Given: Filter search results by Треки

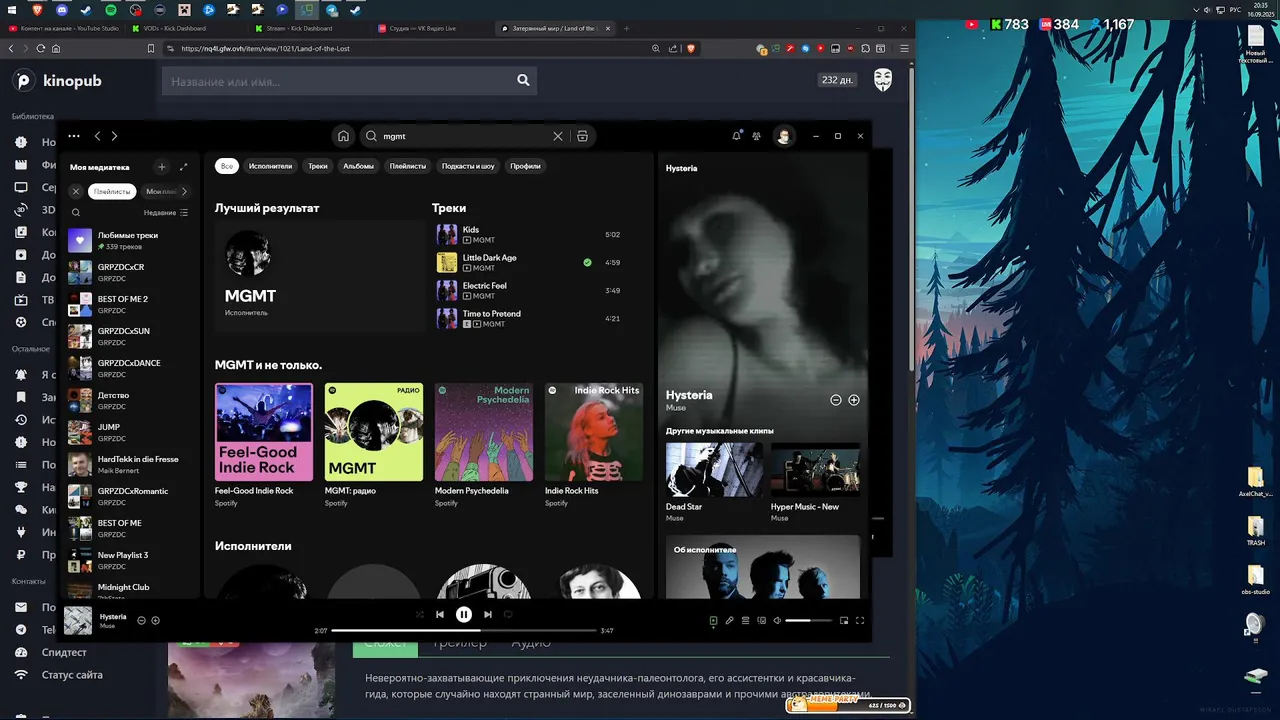Looking at the screenshot, I should 318,166.
